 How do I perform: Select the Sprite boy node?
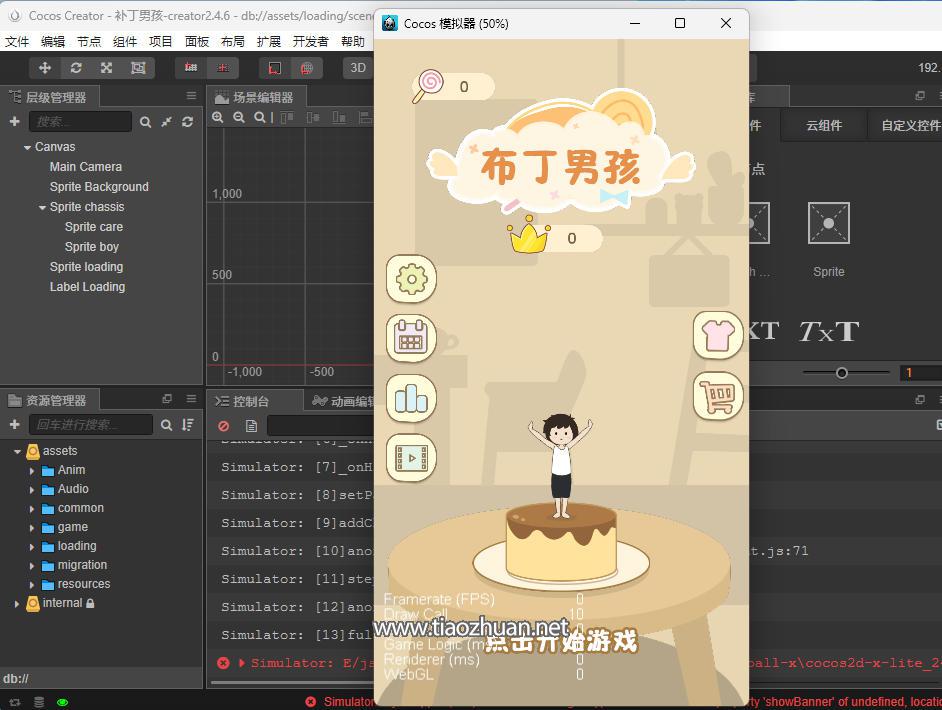(x=92, y=247)
